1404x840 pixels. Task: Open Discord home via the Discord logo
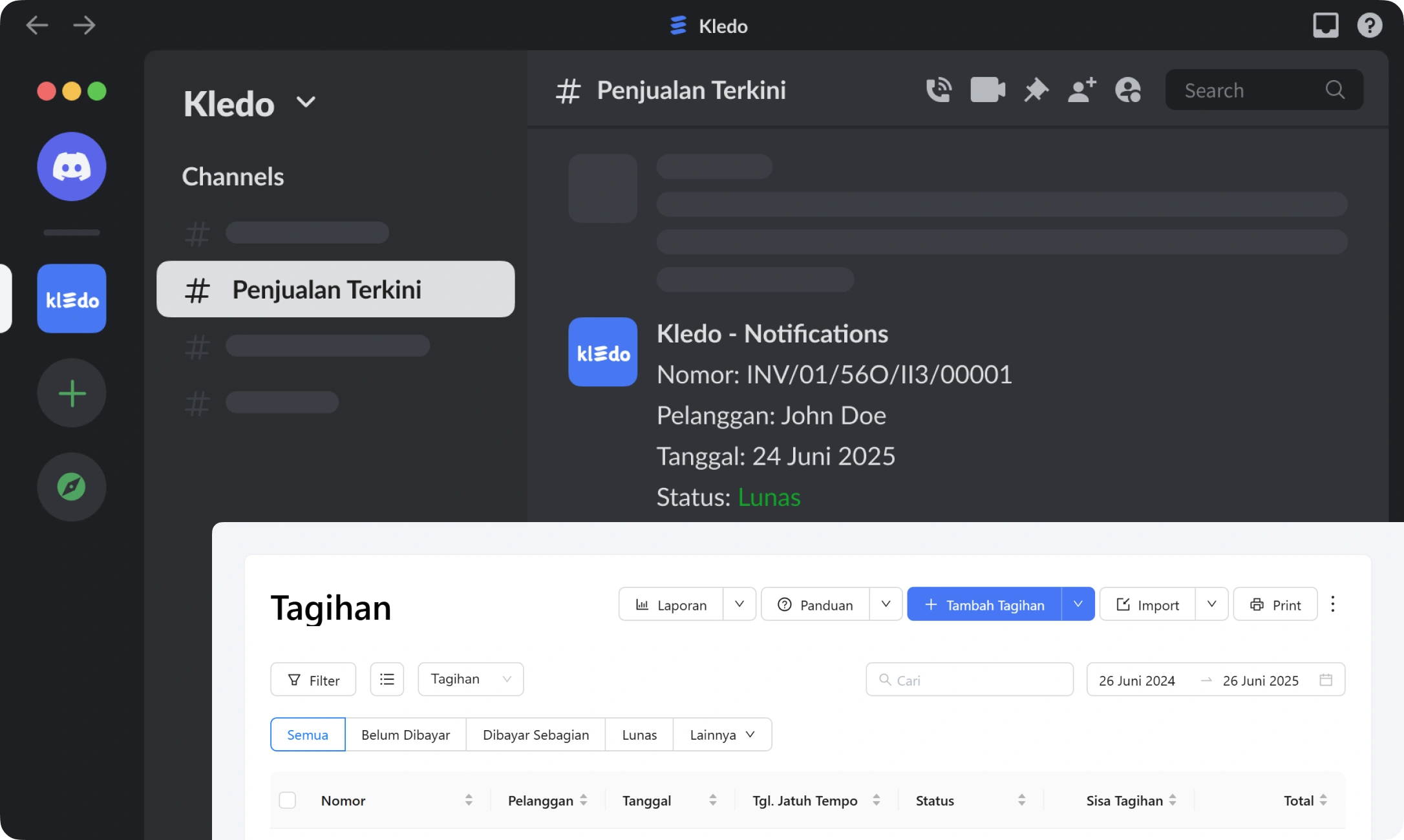click(x=71, y=166)
